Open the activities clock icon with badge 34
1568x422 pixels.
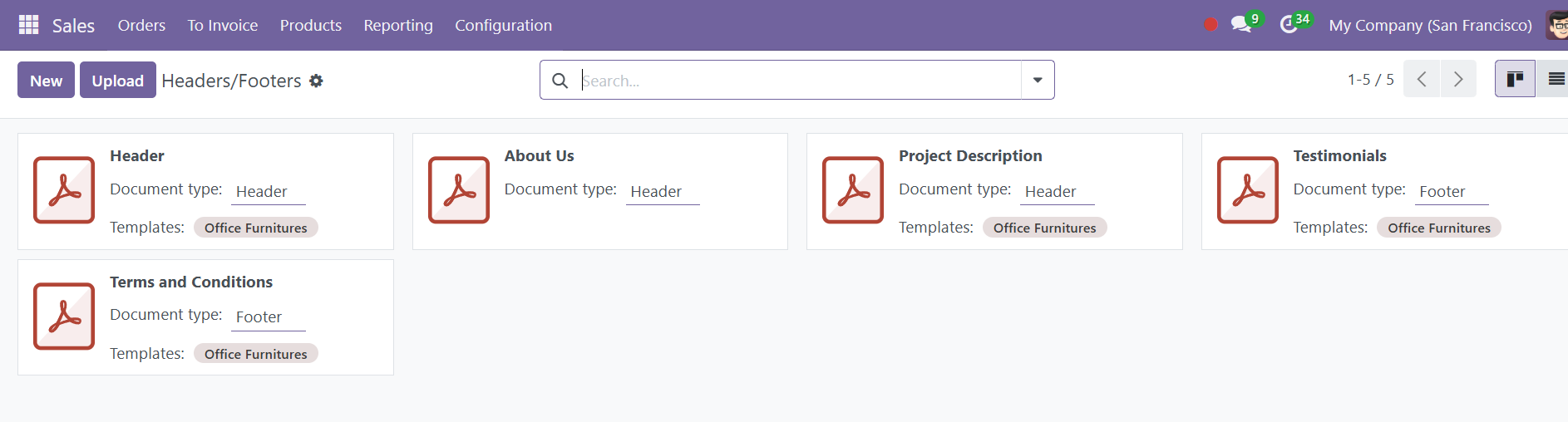1289,25
